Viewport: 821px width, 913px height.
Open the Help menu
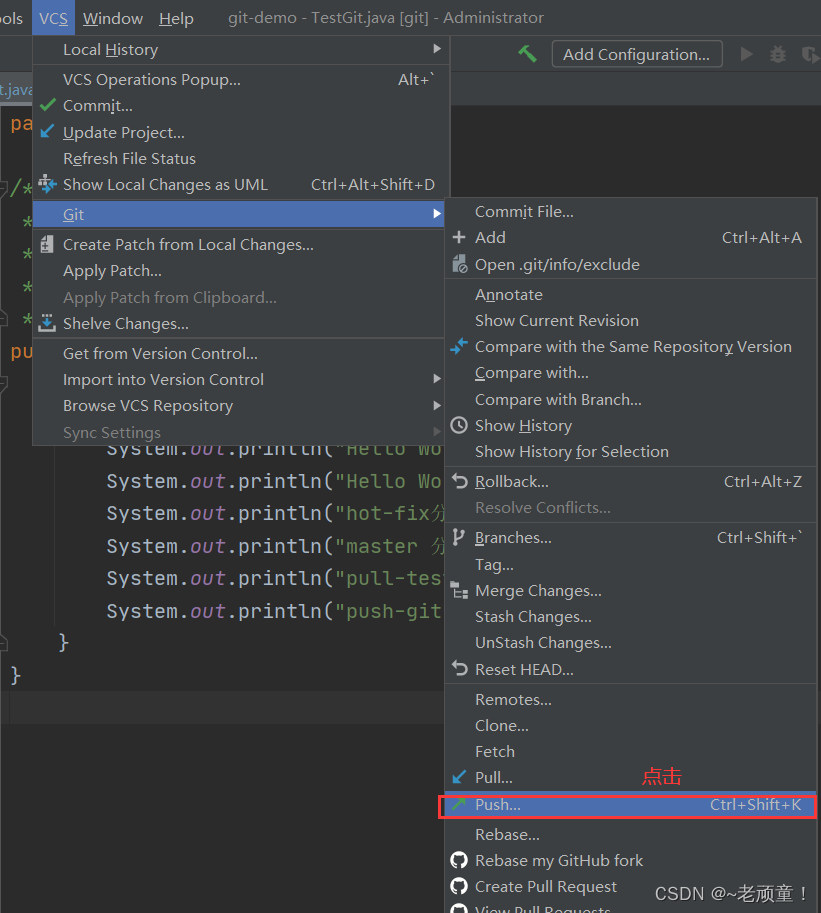click(176, 18)
